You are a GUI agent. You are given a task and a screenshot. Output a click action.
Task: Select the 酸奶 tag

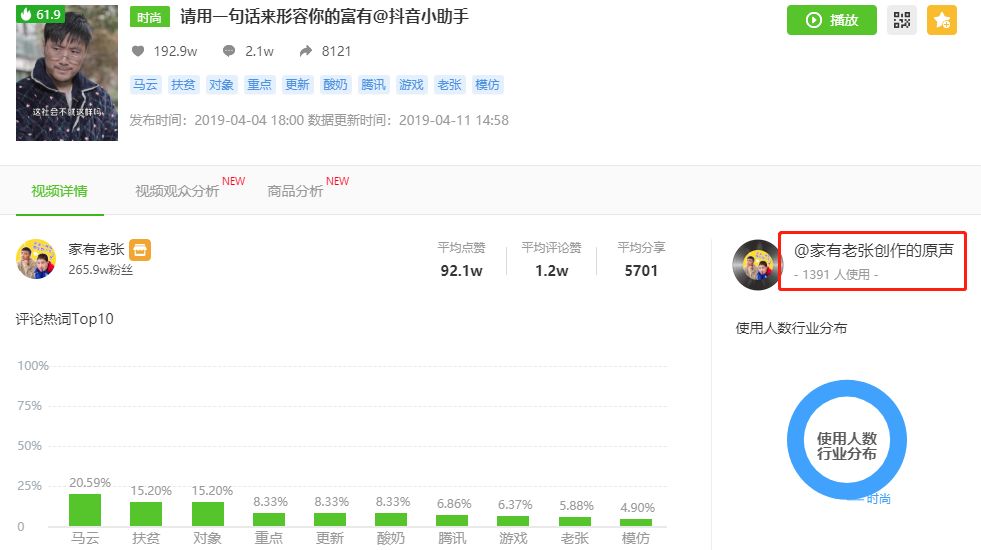335,84
